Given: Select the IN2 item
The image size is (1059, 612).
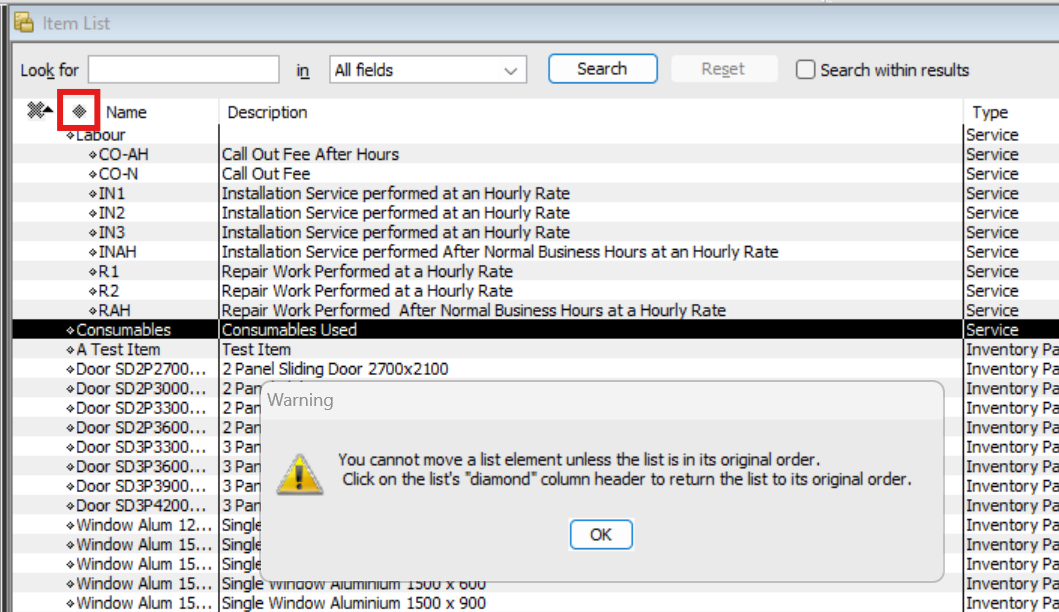Looking at the screenshot, I should click(112, 213).
